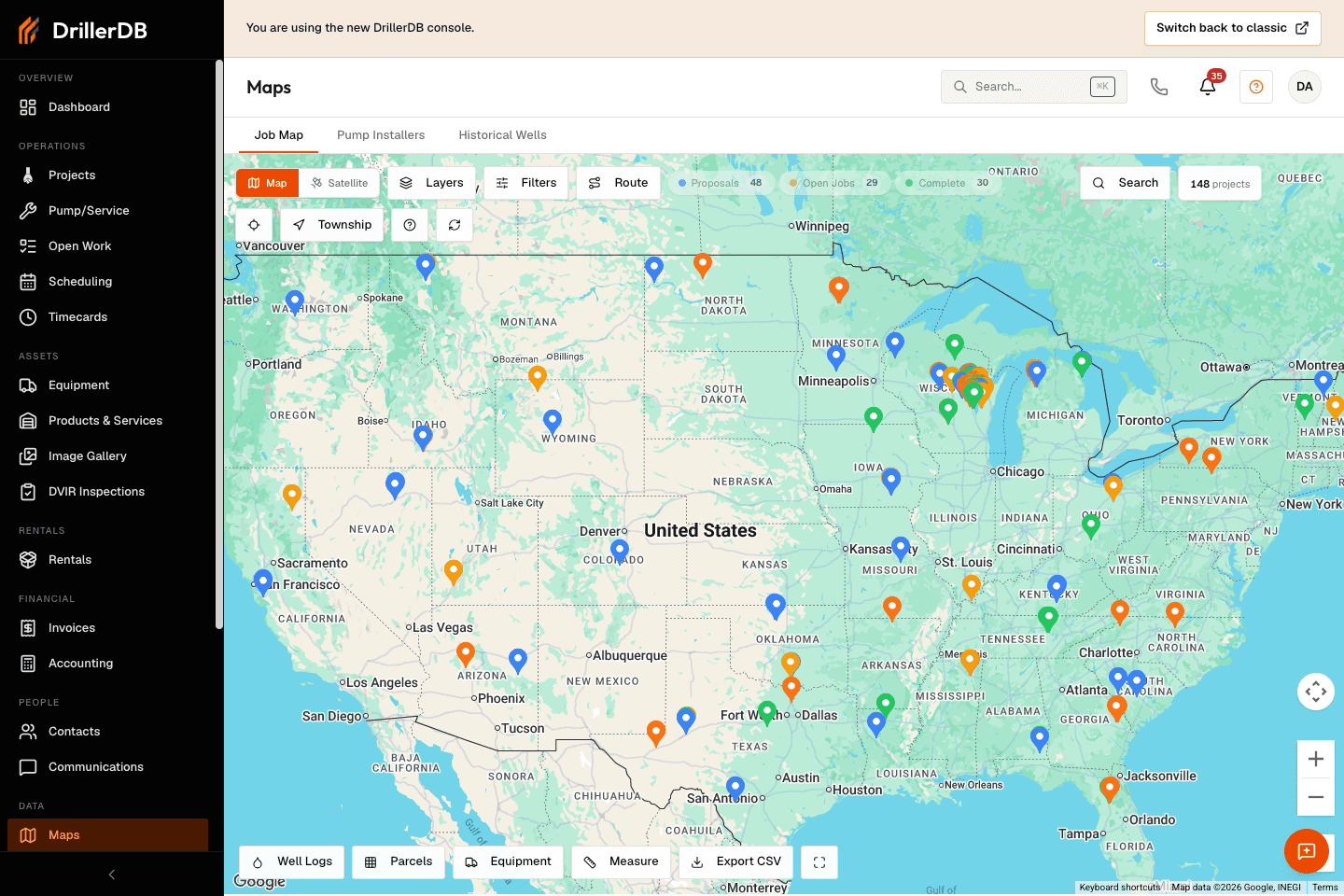Click the orange help question icon

pos(1256,87)
